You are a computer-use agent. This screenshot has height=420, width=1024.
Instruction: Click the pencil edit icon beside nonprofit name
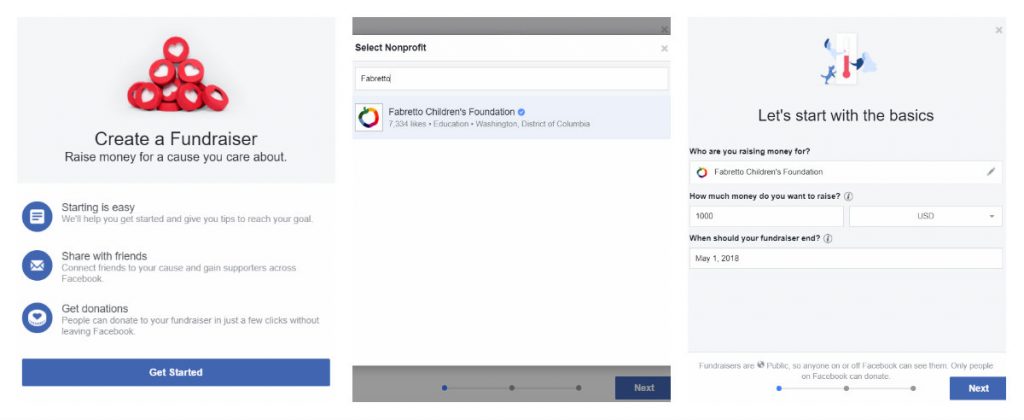(991, 172)
